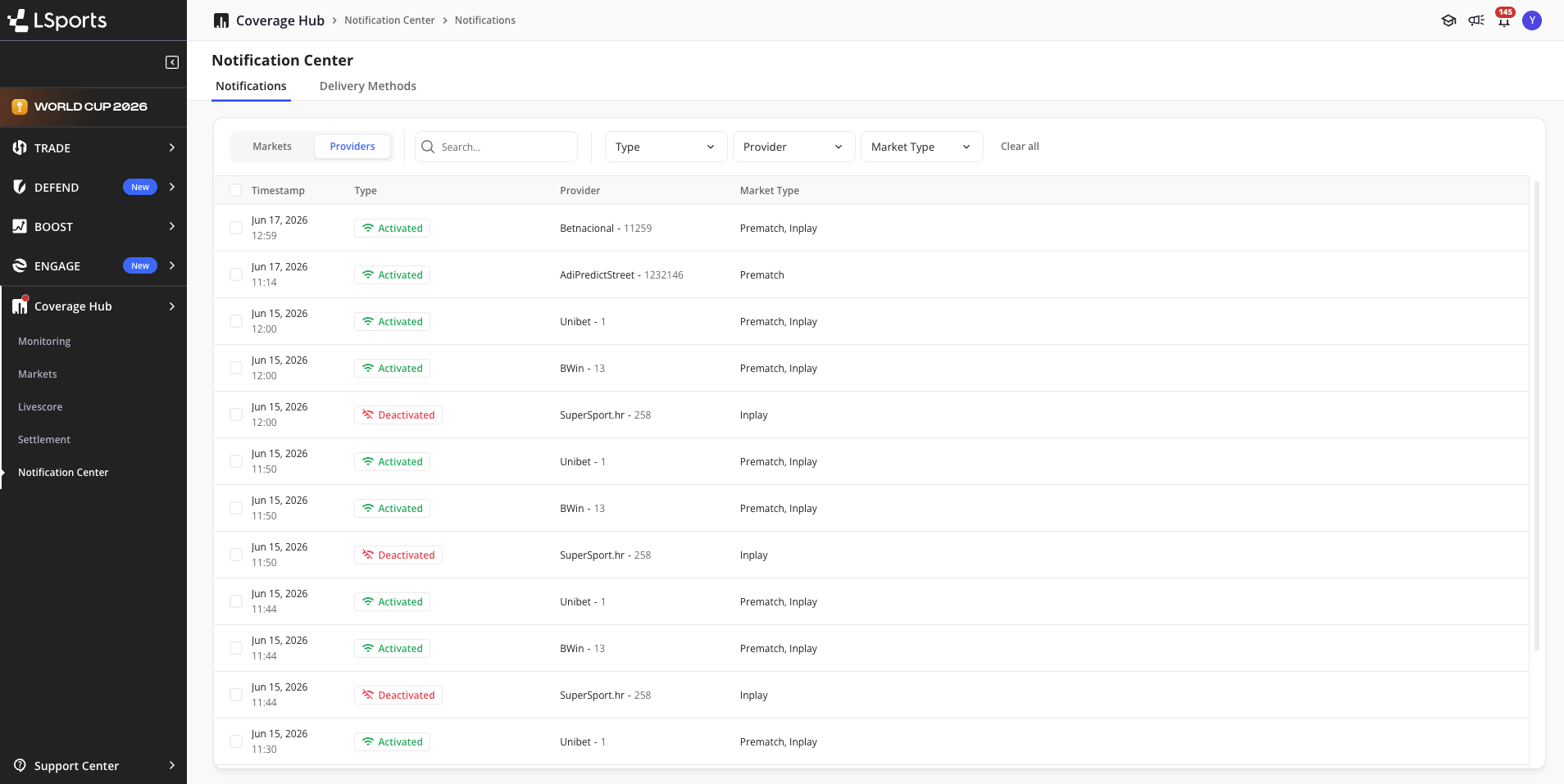This screenshot has width=1564, height=784.
Task: Switch to the Delivery Methods tab
Action: click(368, 86)
